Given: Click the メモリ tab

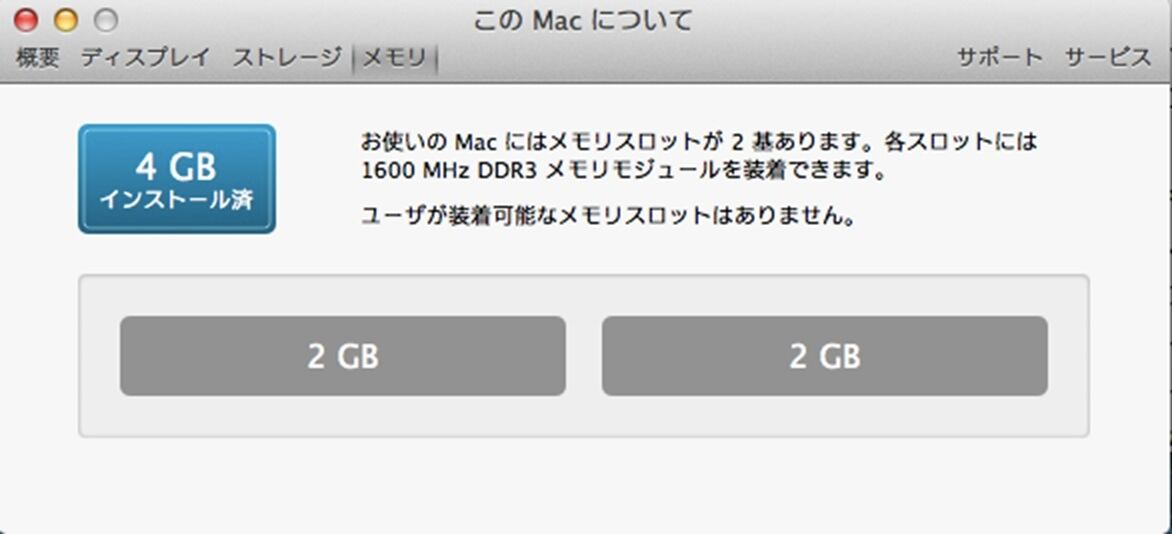Looking at the screenshot, I should [x=394, y=59].
